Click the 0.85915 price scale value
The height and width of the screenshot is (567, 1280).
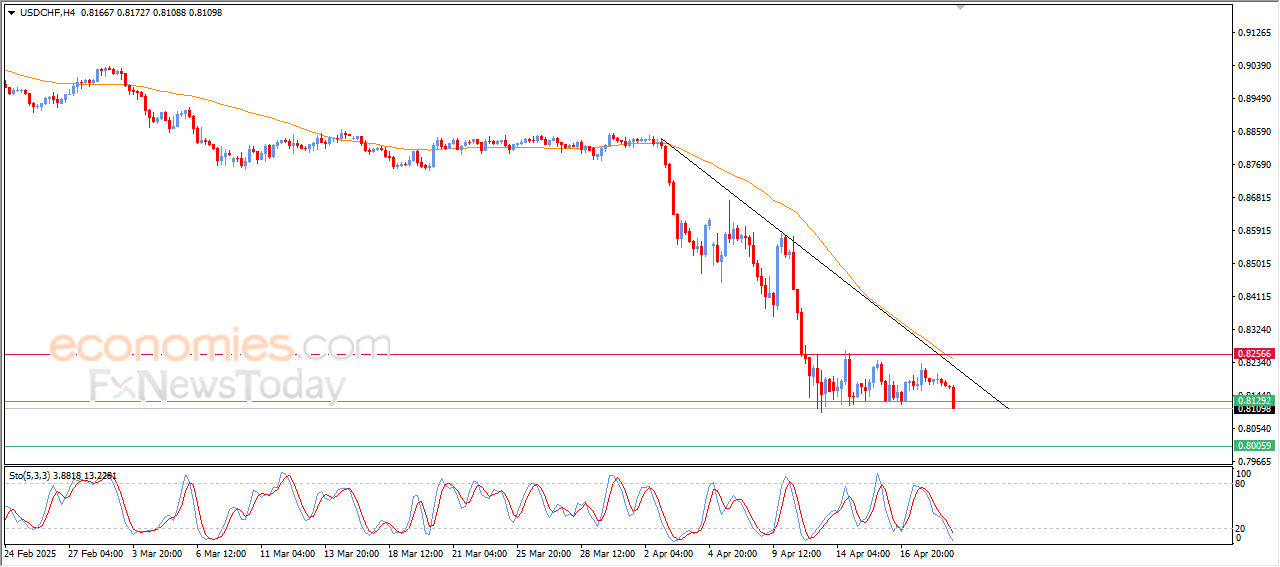click(1253, 231)
